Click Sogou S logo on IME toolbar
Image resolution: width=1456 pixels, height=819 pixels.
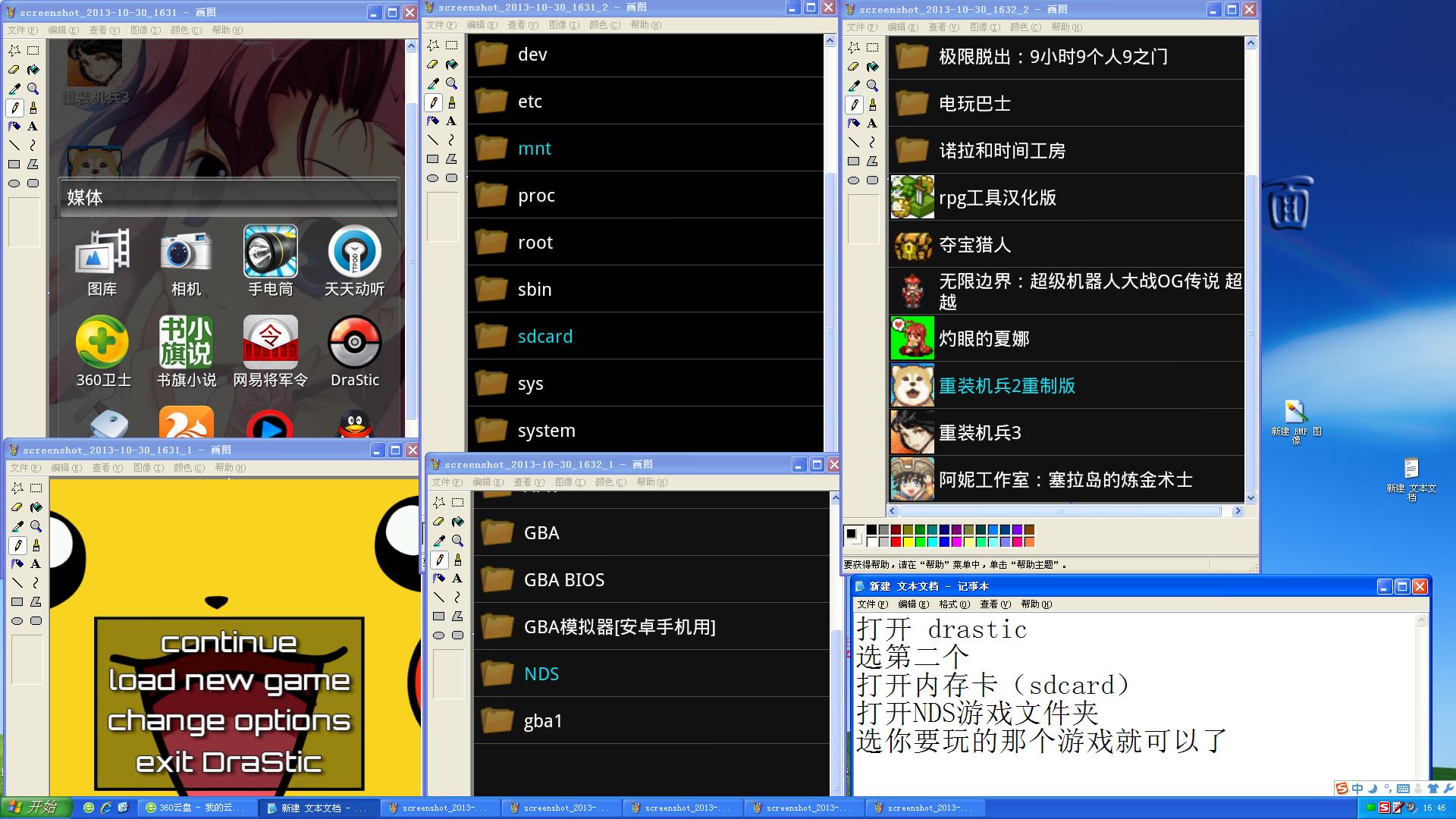1342,789
